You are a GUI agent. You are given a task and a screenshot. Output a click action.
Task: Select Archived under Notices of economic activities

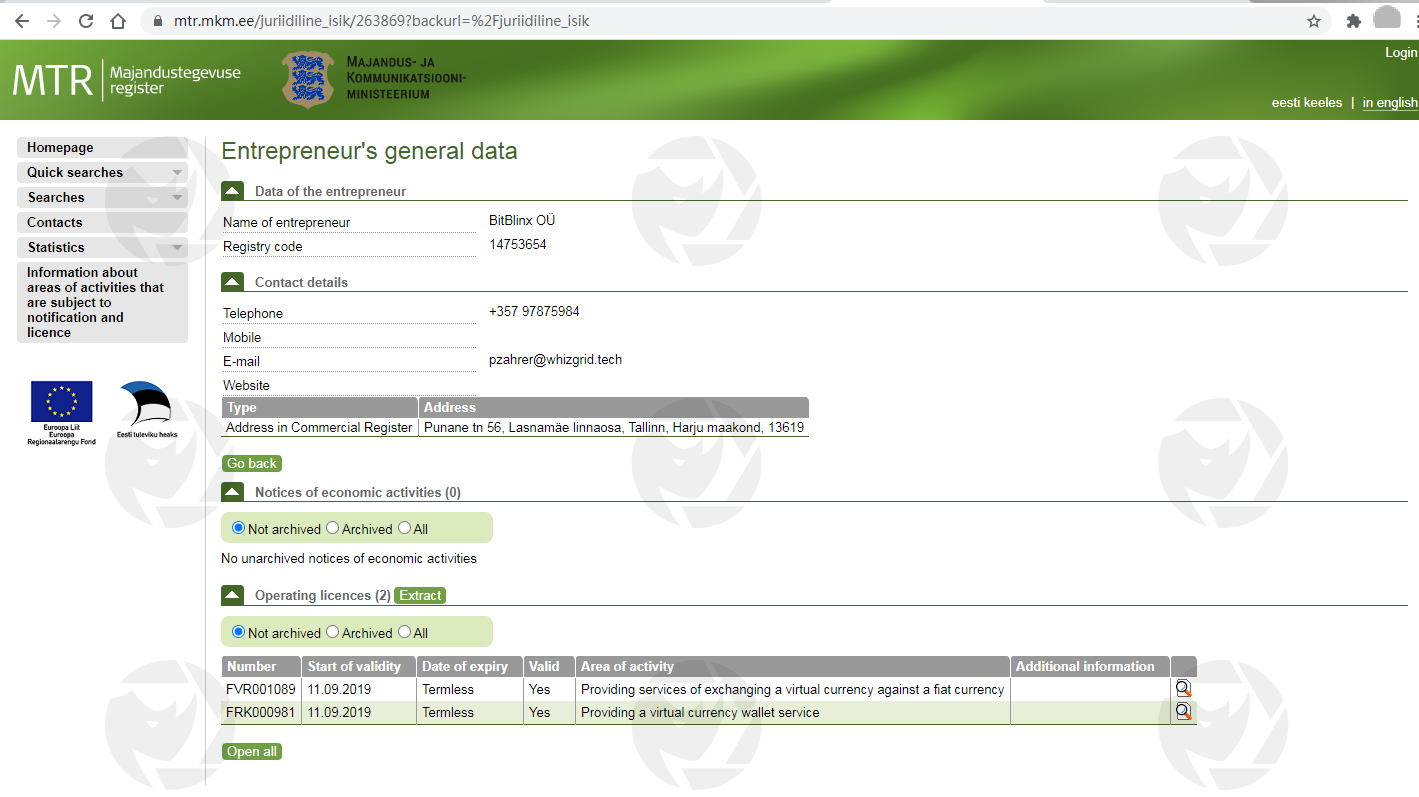coord(333,528)
